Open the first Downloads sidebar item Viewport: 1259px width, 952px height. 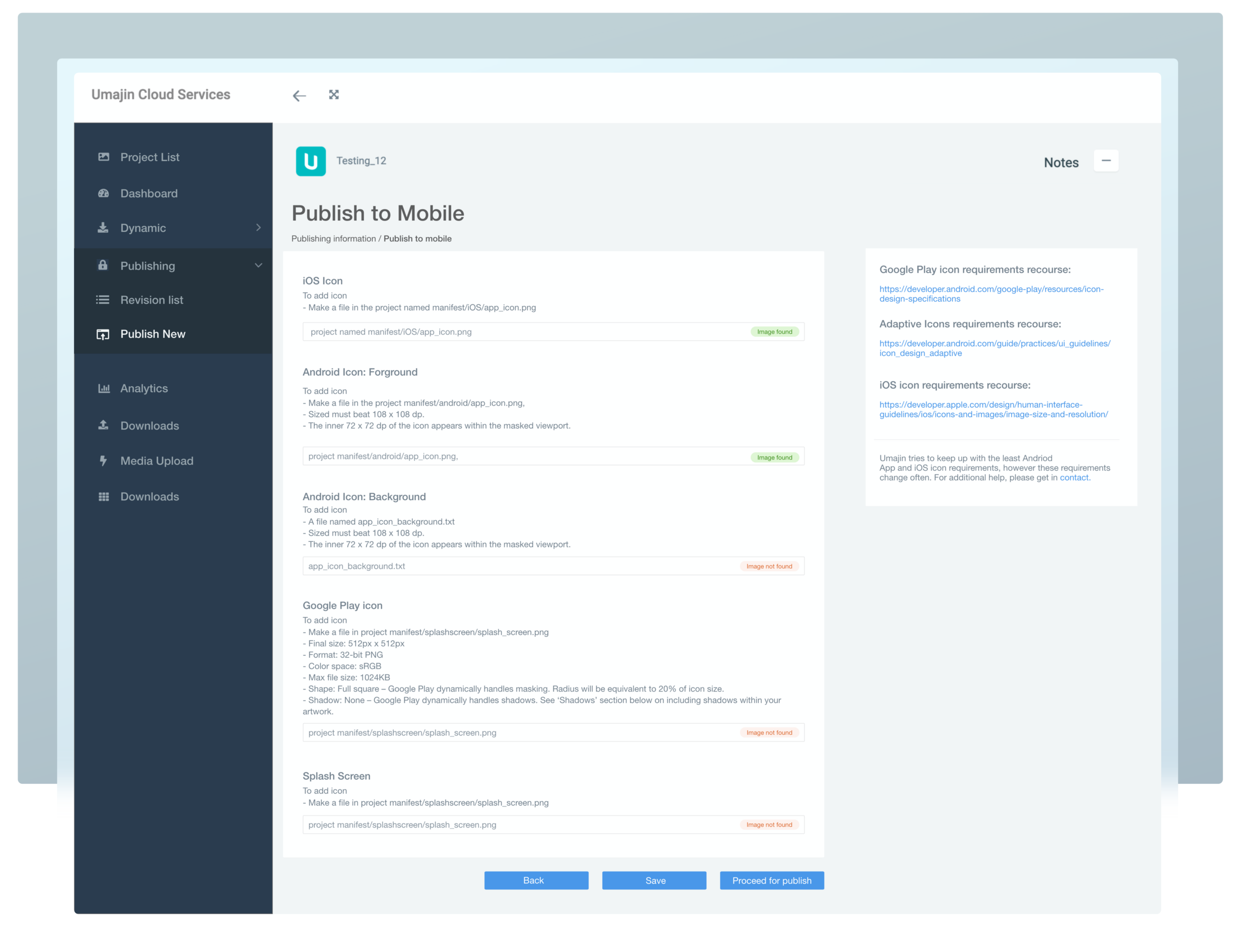(149, 426)
